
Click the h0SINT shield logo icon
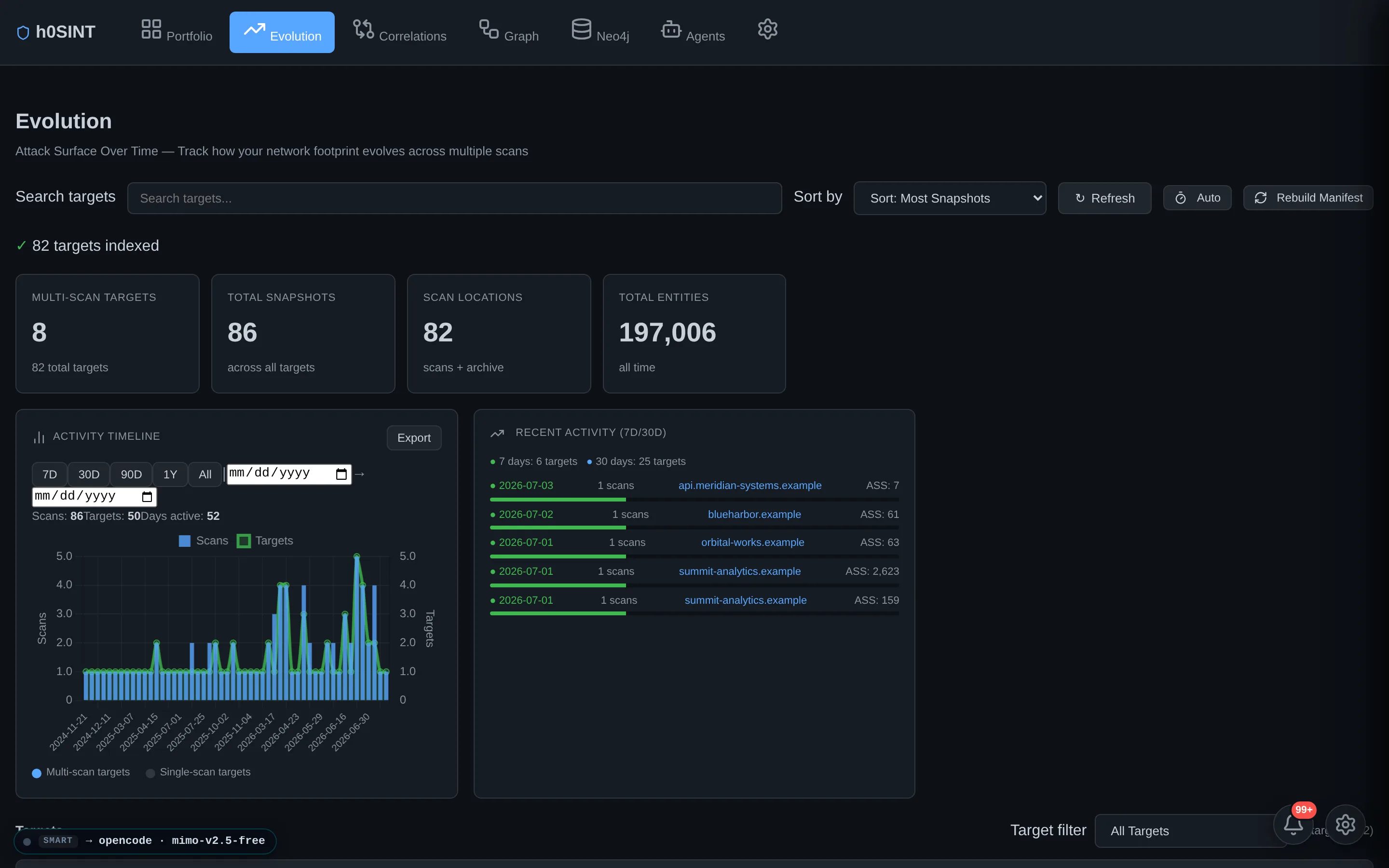(23, 33)
